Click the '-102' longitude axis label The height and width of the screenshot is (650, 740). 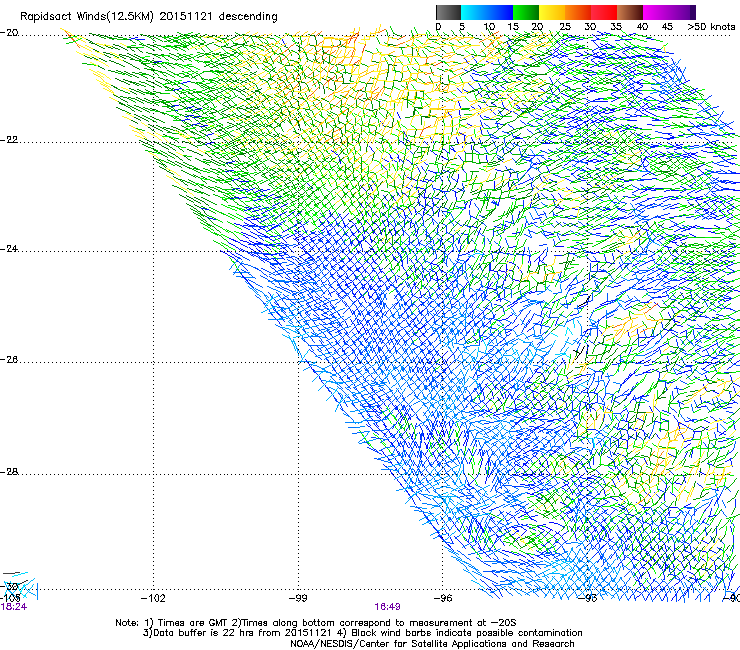(x=153, y=598)
